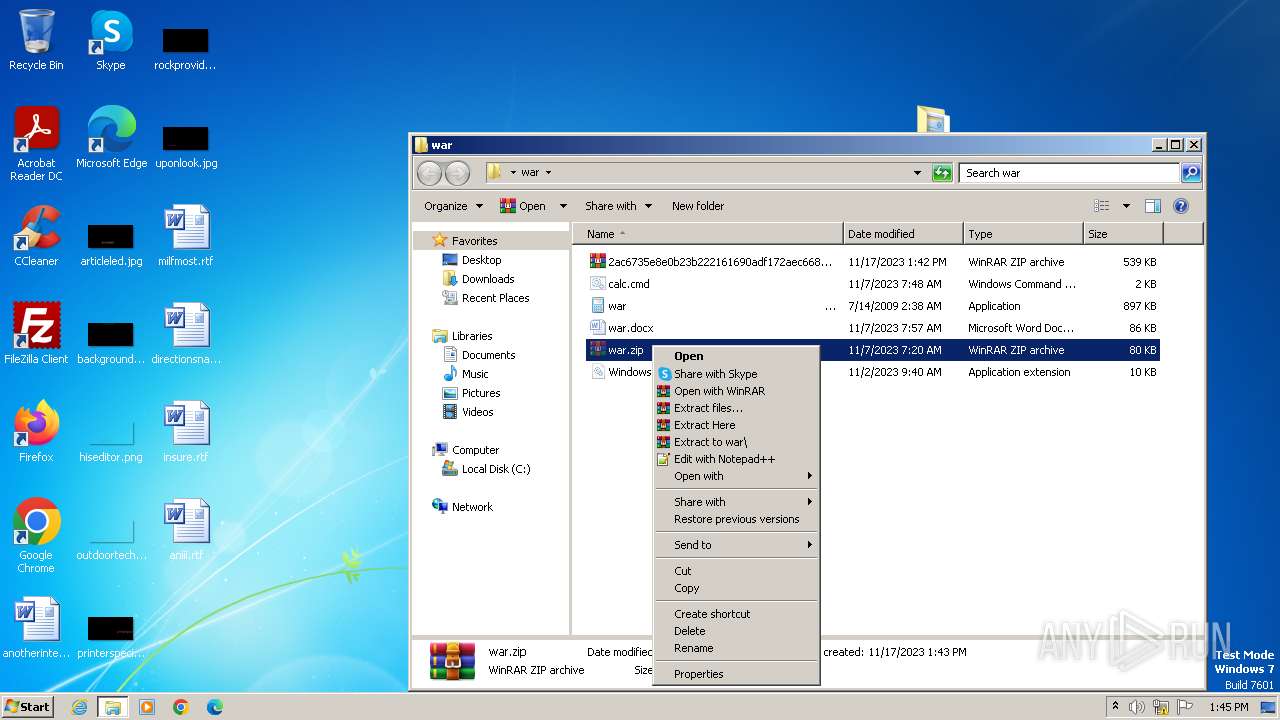Open Downloads in the Favorites pane
Image resolution: width=1280 pixels, height=720 pixels.
click(488, 279)
